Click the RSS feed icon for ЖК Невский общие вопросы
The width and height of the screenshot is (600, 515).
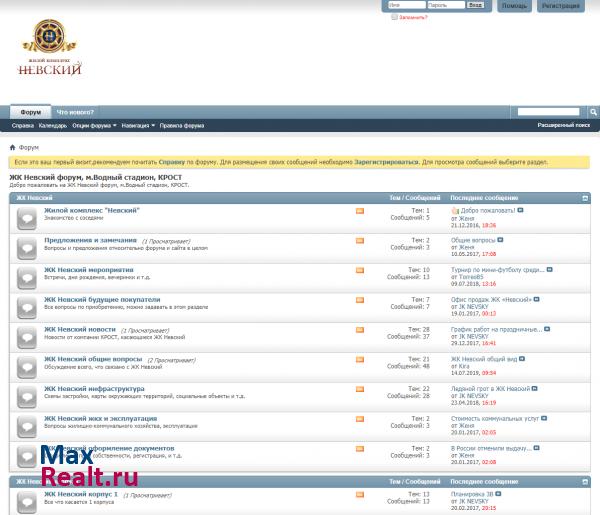pos(360,359)
